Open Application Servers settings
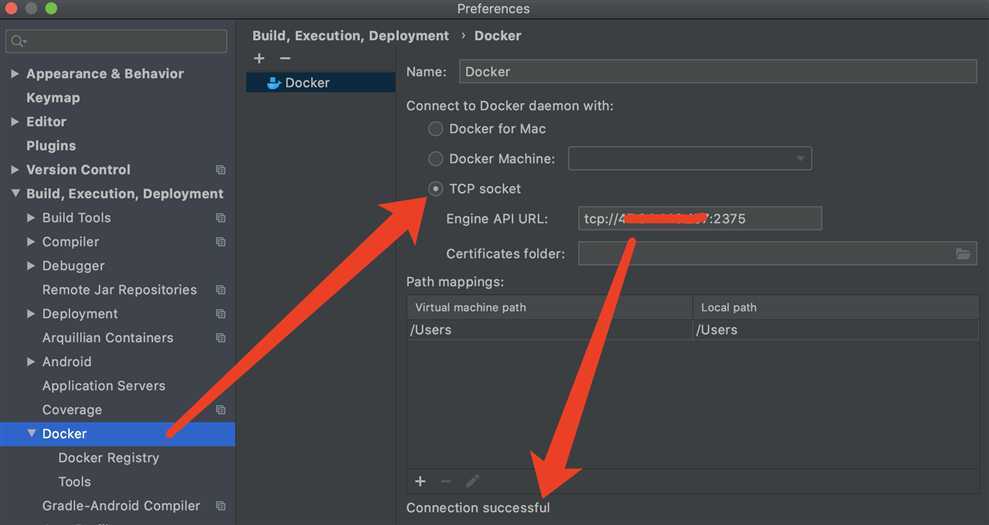This screenshot has width=989, height=525. click(104, 386)
